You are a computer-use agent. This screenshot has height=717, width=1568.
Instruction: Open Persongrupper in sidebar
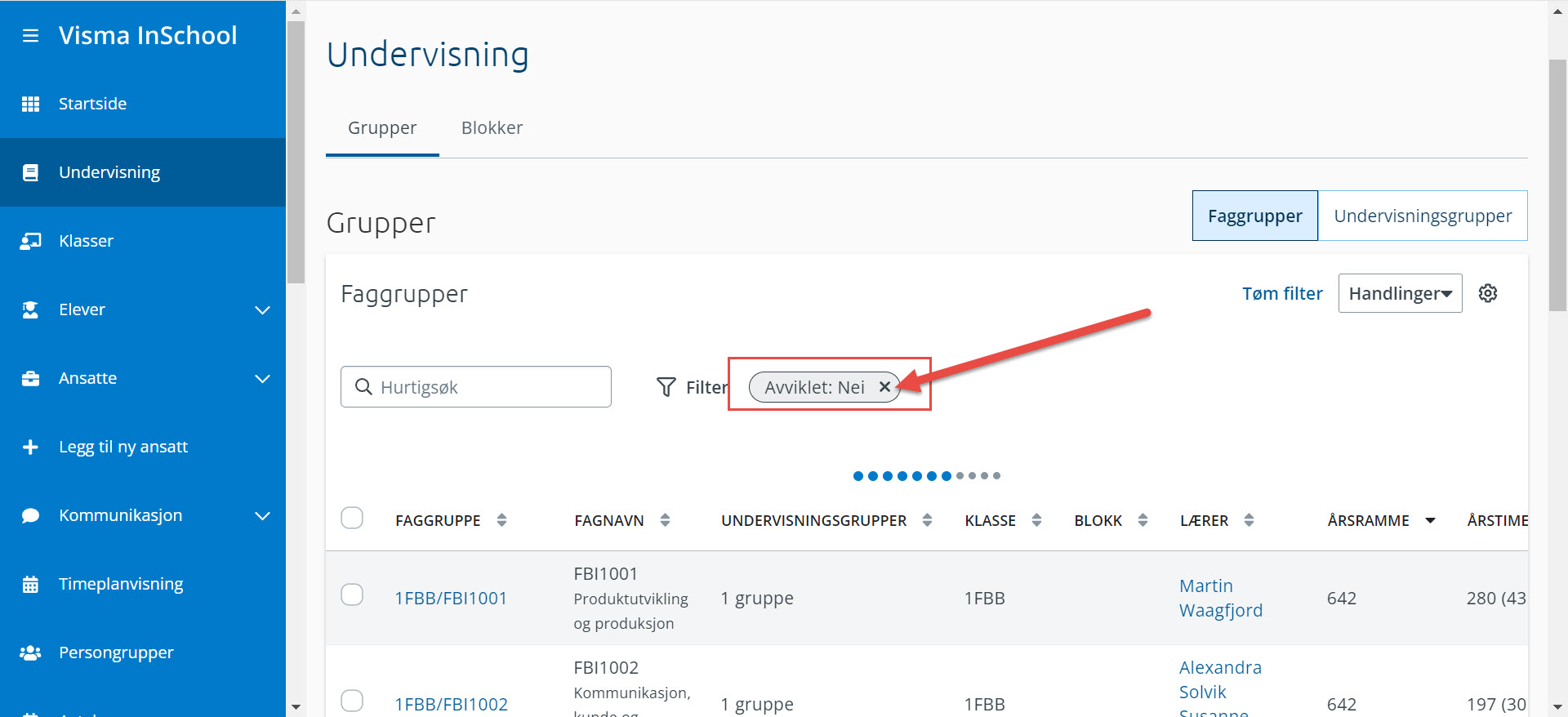143,652
